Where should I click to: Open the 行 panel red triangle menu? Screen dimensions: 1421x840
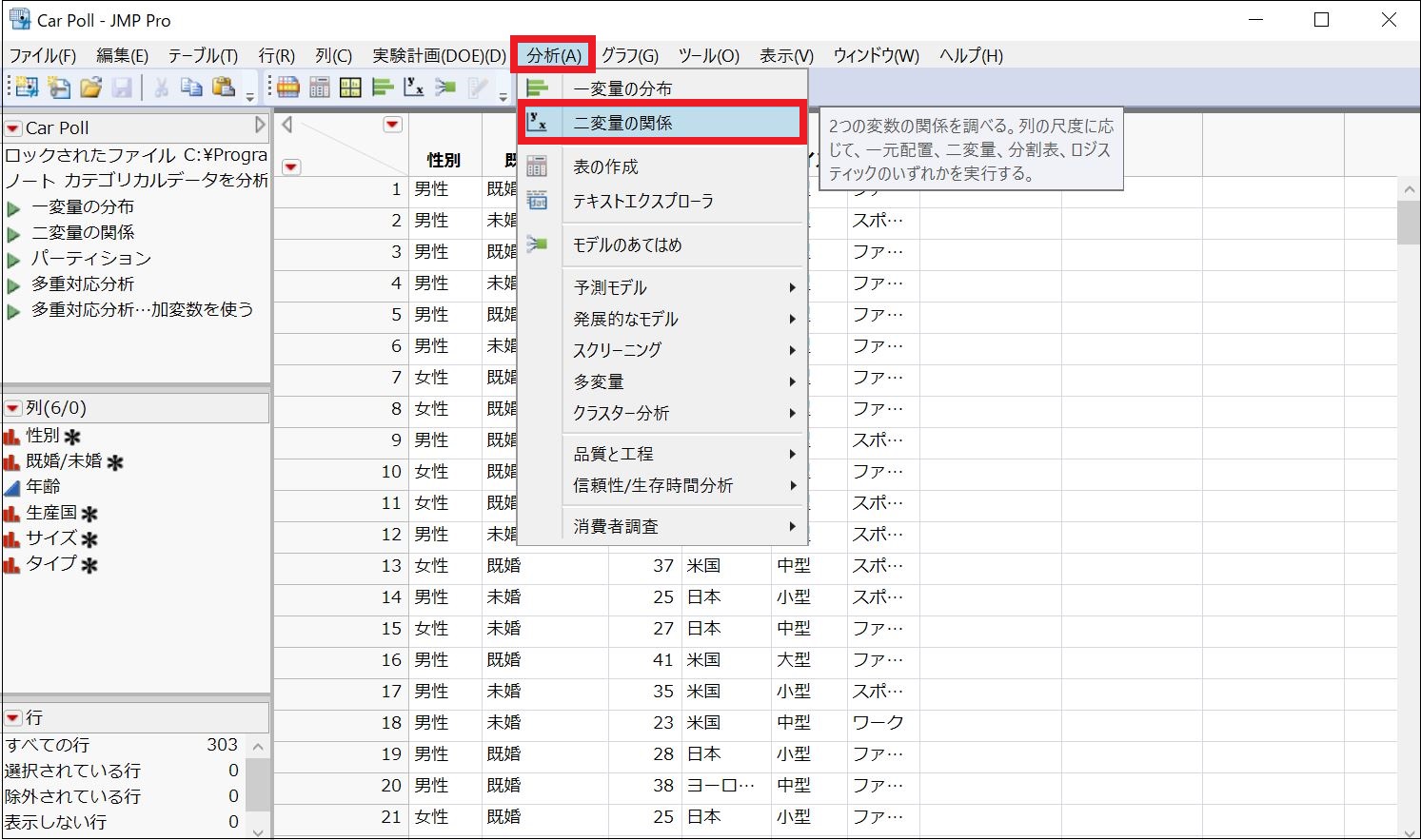pos(12,717)
